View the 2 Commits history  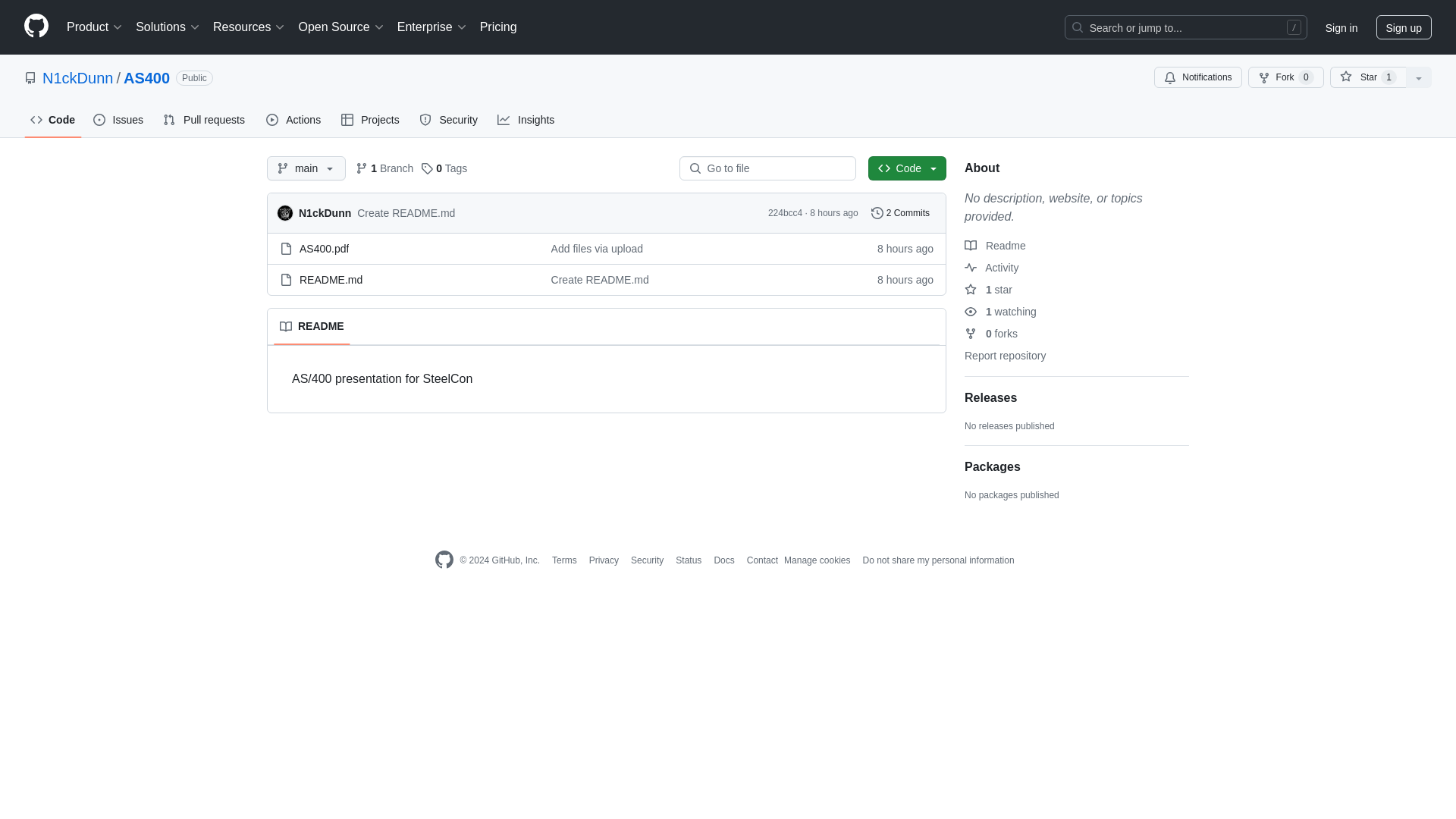pyautogui.click(x=900, y=213)
